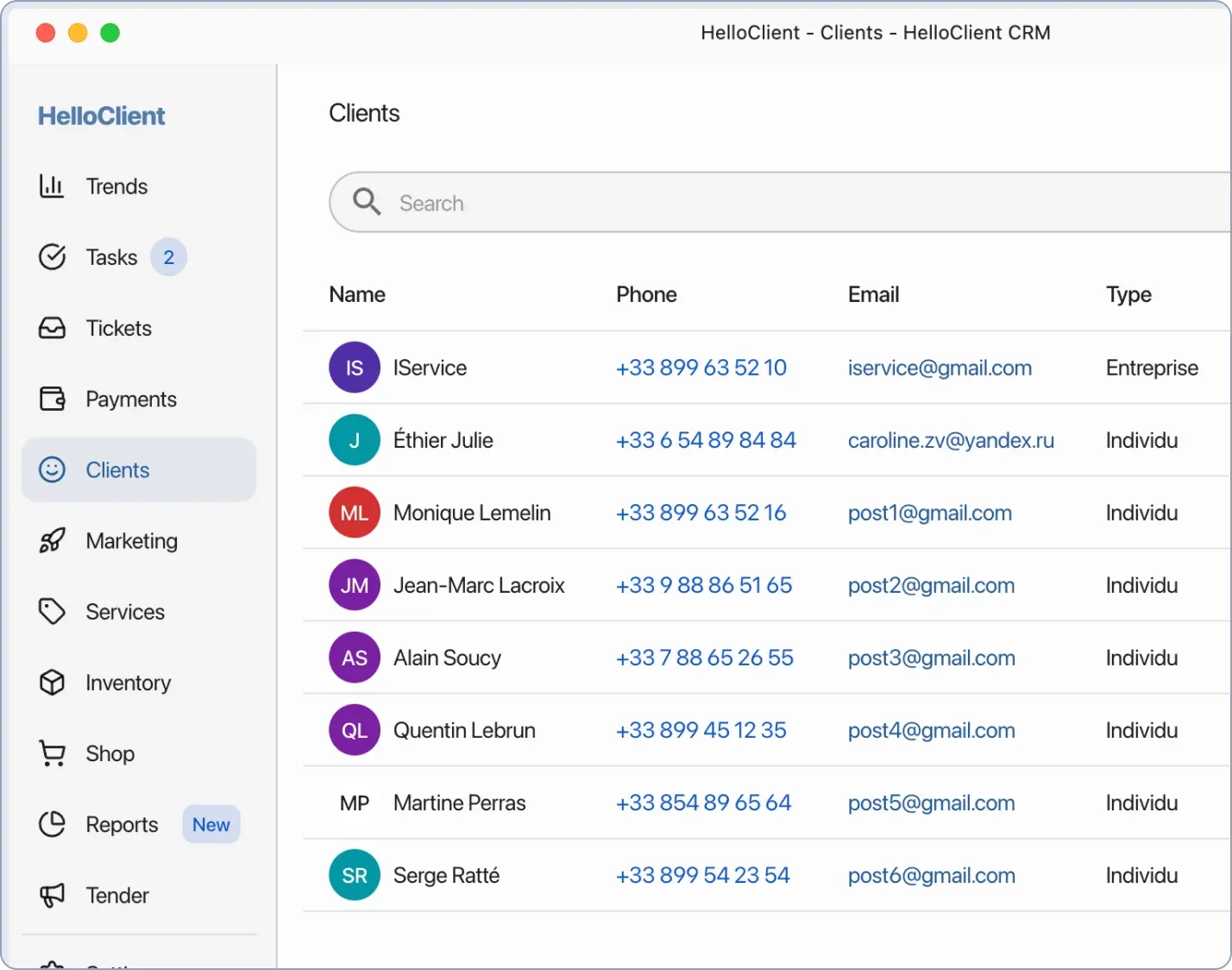The height and width of the screenshot is (970, 1232).
Task: Open the Trends section from the sidebar
Action: pos(117,186)
